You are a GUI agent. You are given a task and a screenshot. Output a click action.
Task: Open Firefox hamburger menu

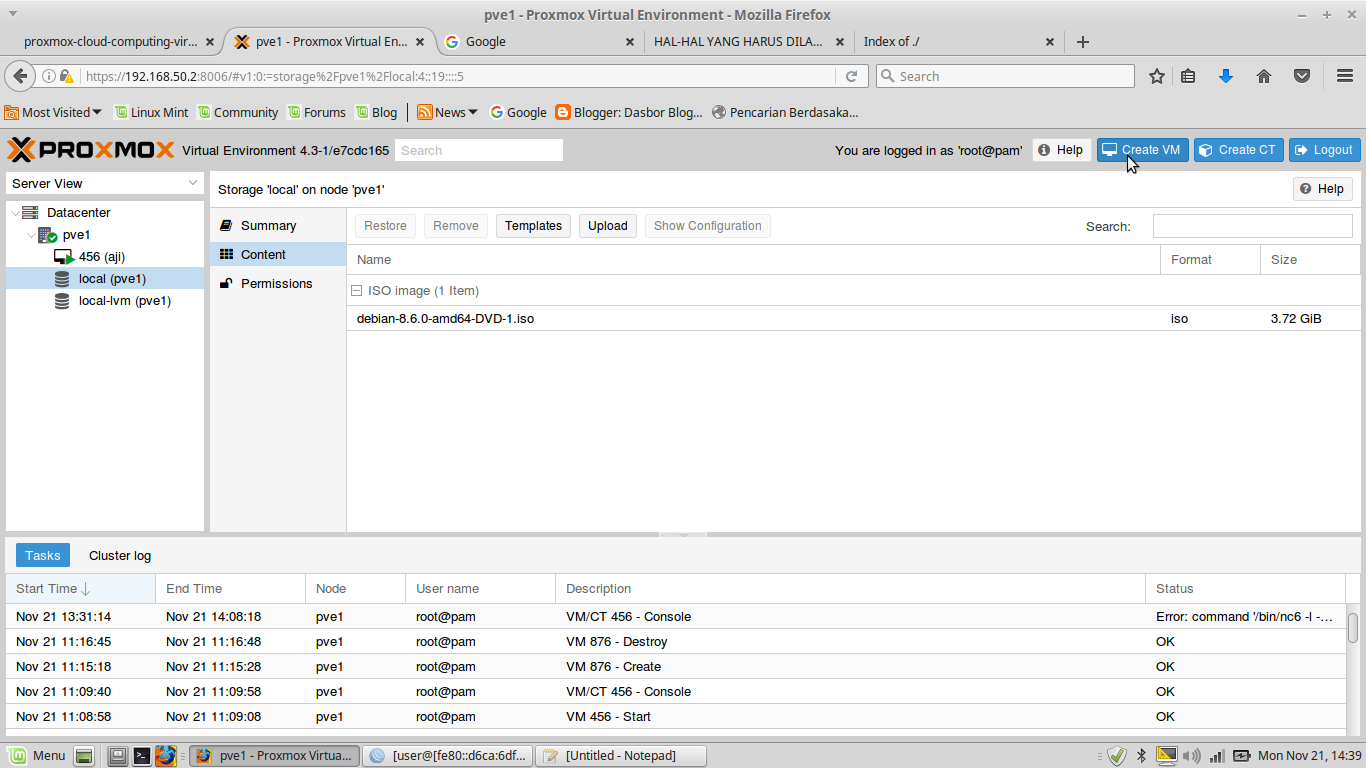coord(1345,76)
